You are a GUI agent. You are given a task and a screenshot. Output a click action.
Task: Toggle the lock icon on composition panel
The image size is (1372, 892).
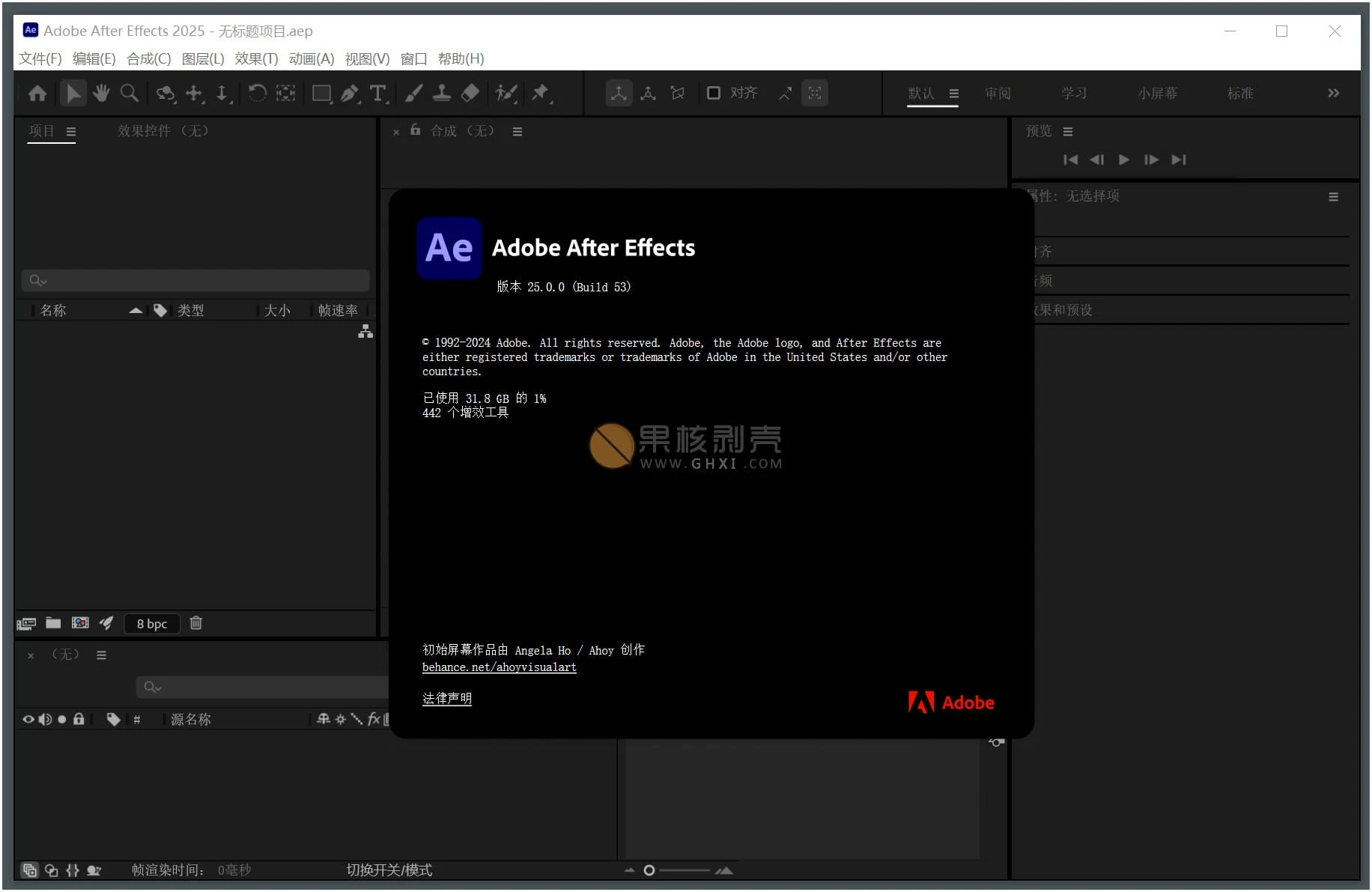click(x=416, y=130)
